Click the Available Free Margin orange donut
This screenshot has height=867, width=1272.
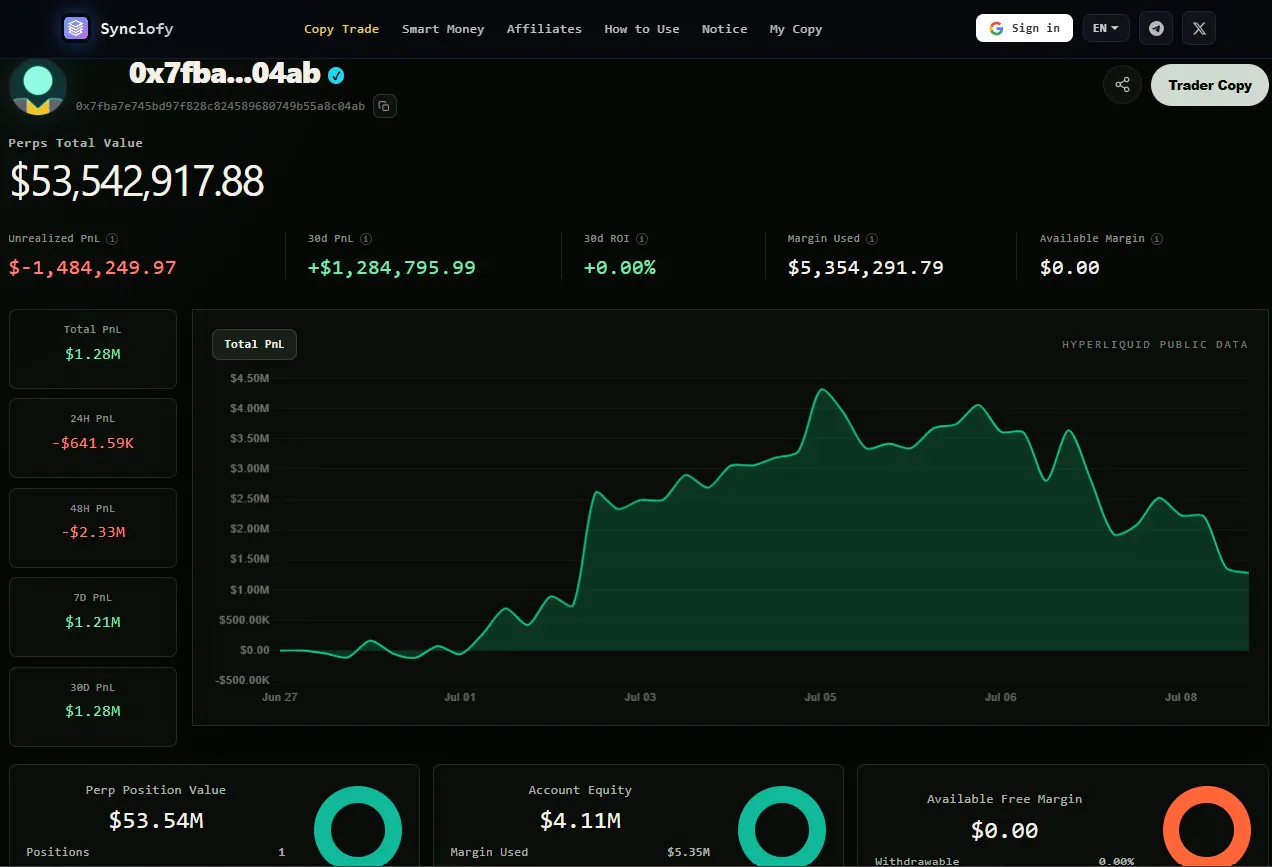coord(1207,826)
